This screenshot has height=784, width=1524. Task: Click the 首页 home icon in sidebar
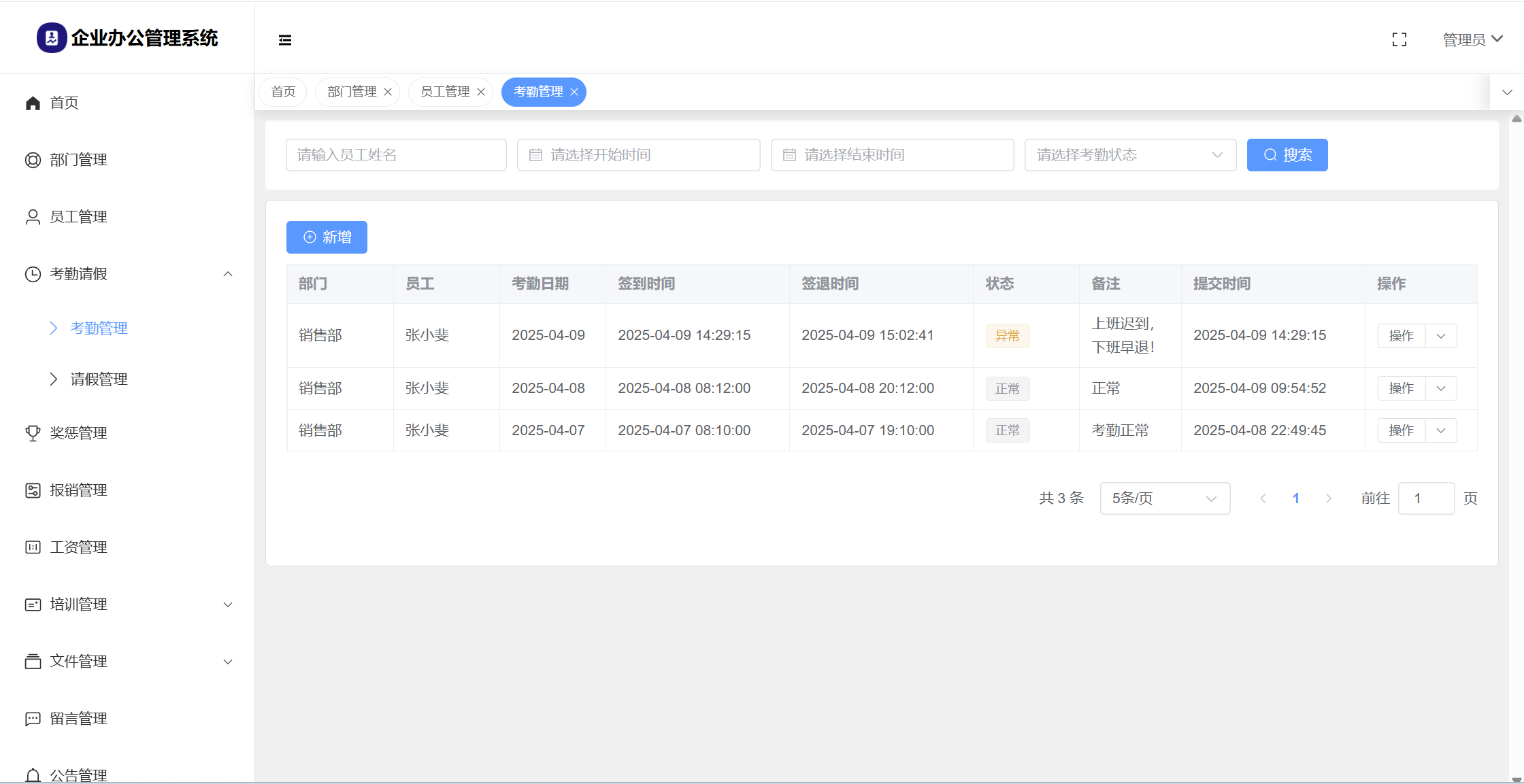[33, 103]
